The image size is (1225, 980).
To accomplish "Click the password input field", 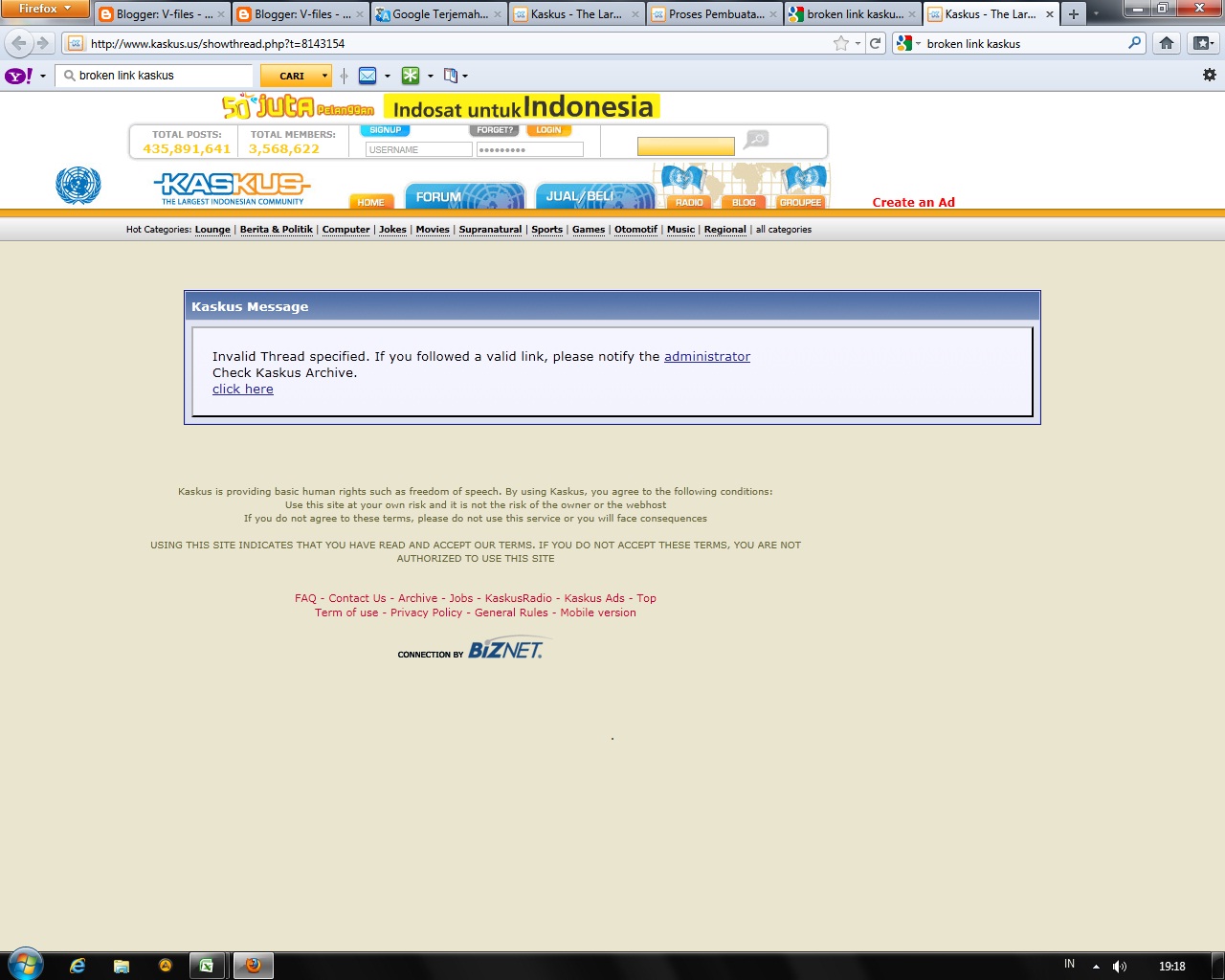I will [530, 149].
